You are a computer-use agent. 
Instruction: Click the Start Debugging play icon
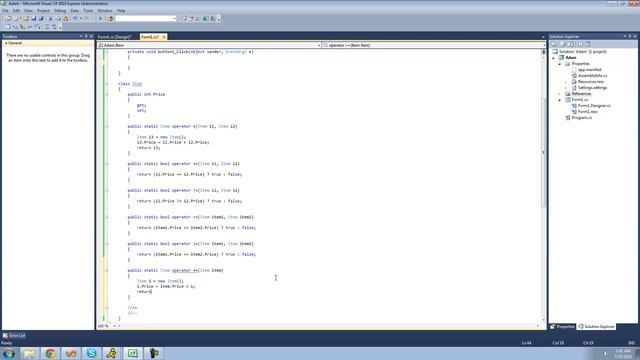pyautogui.click(x=100, y=18)
